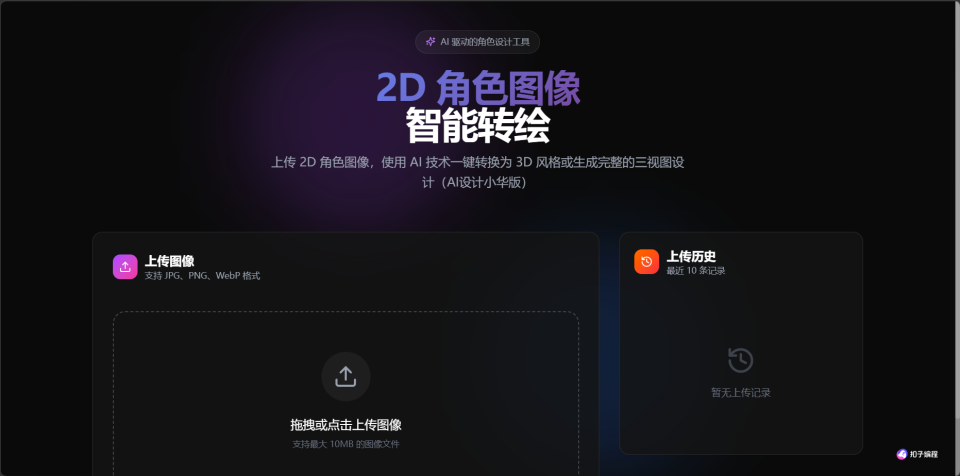The width and height of the screenshot is (960, 476).
Task: Click the 暂无上传记录 empty state text
Action: pyautogui.click(x=741, y=393)
